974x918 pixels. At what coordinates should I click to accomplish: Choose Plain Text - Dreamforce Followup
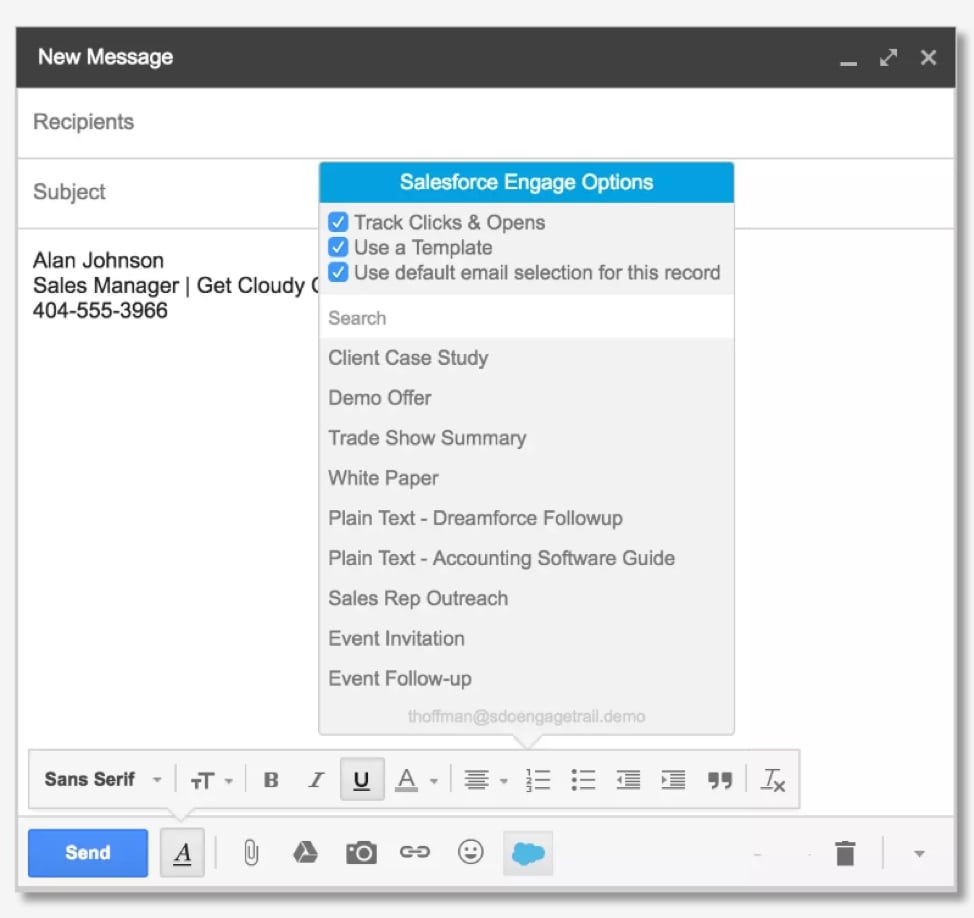[x=526, y=518]
